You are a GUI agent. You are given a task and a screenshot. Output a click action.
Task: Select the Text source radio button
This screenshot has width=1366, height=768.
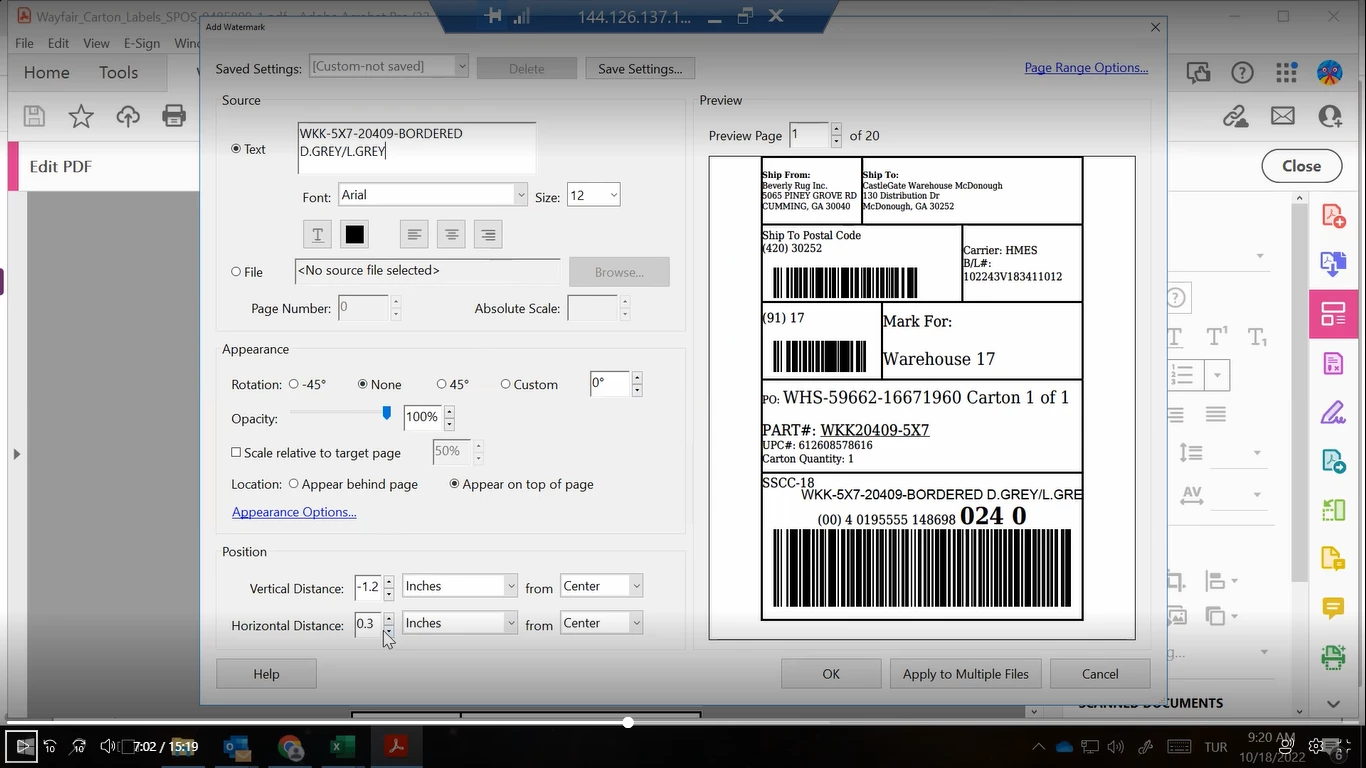(236, 149)
